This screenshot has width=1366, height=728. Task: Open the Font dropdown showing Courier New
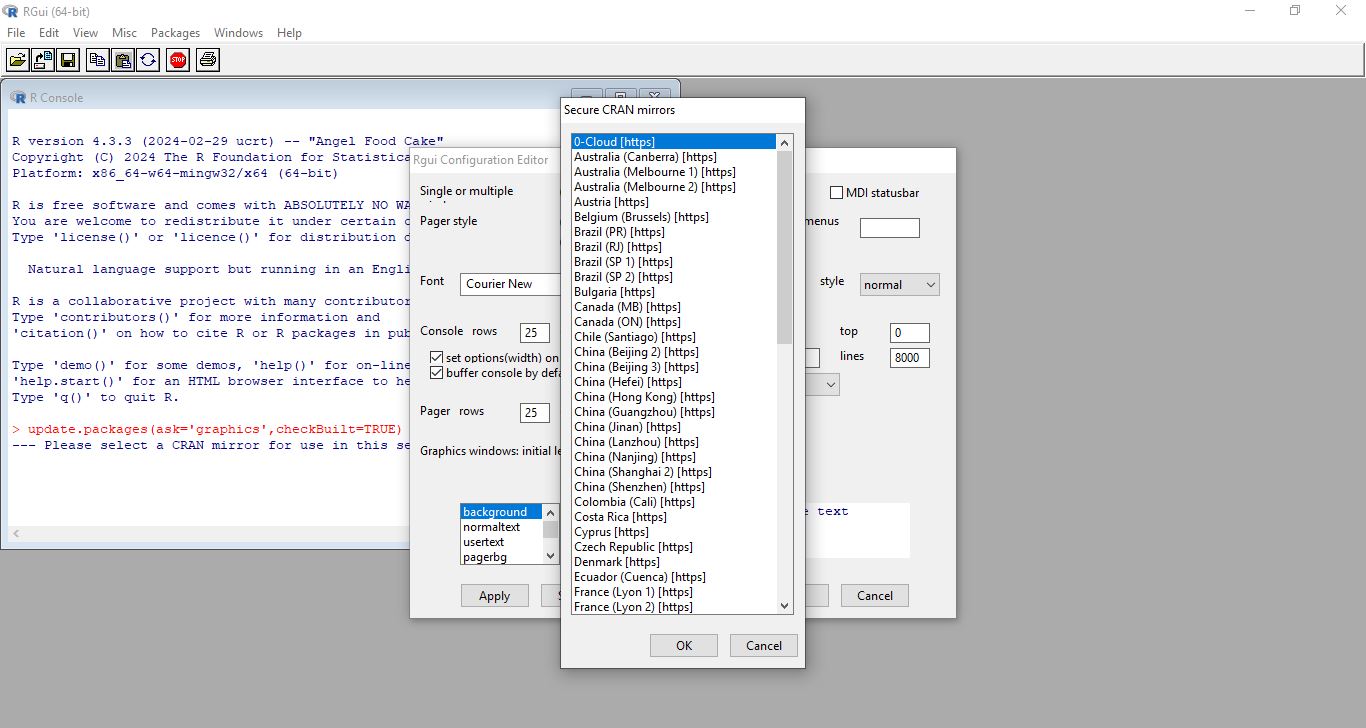click(510, 284)
